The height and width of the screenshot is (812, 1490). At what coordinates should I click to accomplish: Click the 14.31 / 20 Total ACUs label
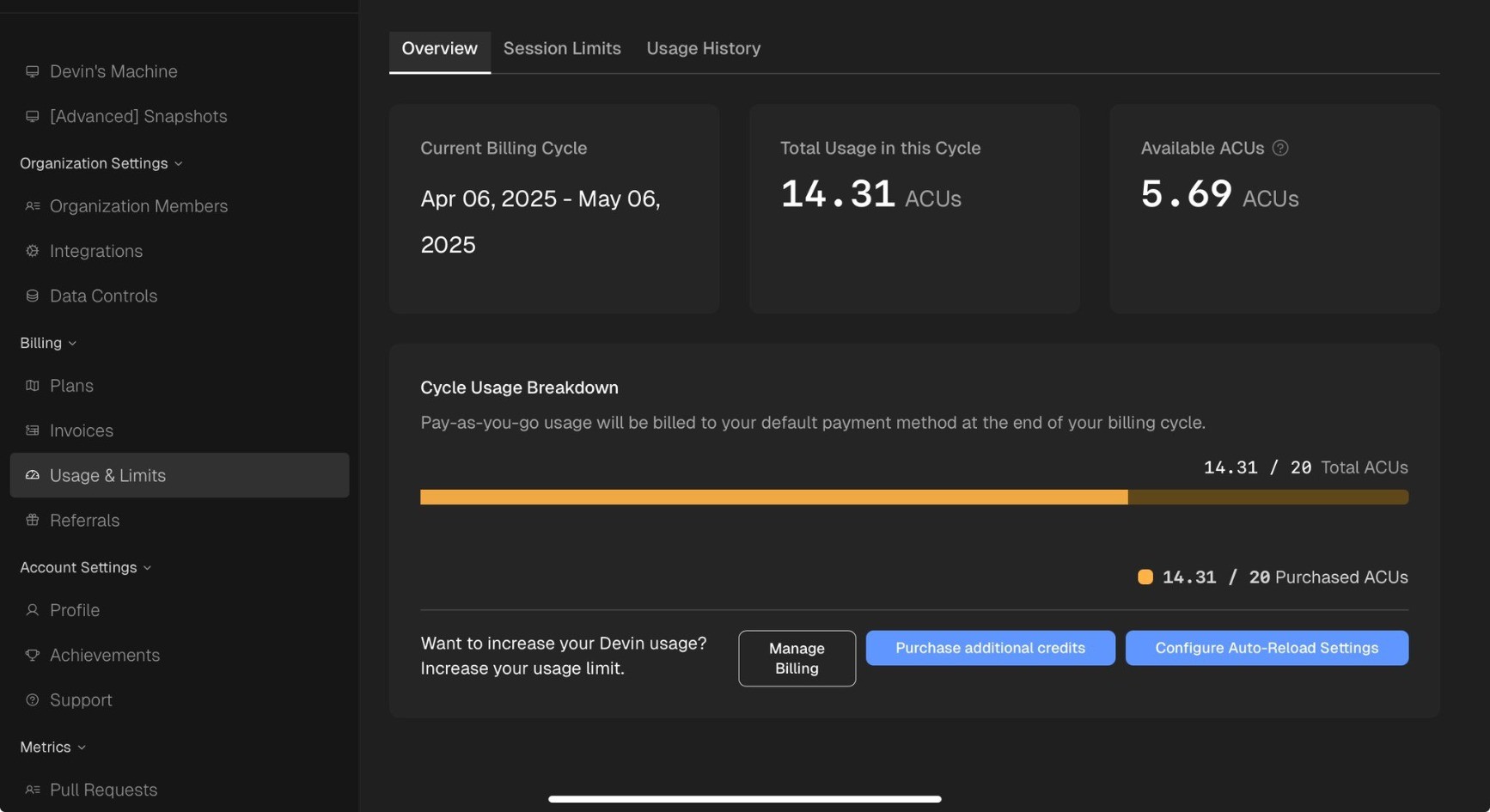click(x=1305, y=467)
